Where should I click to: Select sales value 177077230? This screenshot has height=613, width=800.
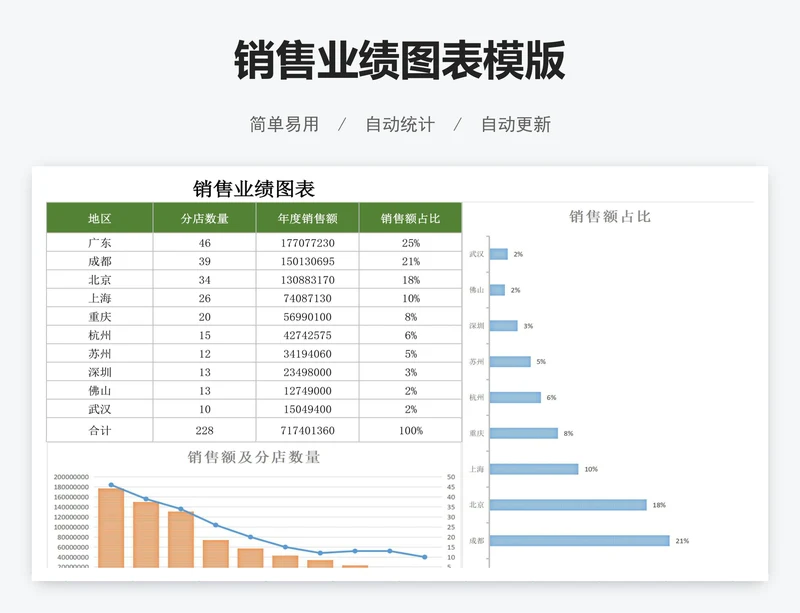coord(307,243)
